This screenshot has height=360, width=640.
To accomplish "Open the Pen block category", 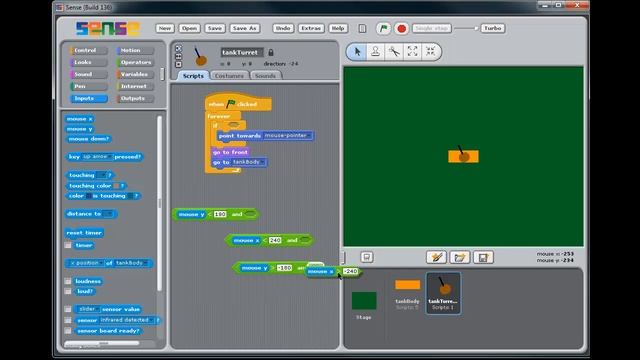I will pos(88,87).
